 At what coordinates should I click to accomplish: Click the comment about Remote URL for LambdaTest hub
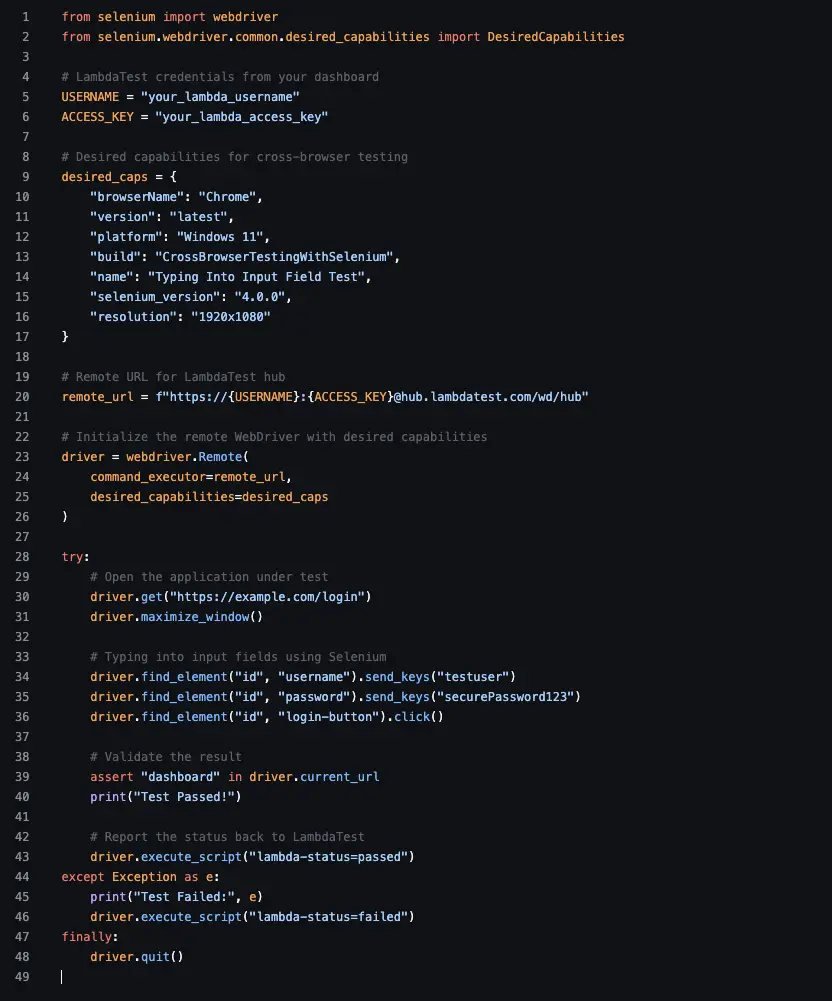(173, 377)
